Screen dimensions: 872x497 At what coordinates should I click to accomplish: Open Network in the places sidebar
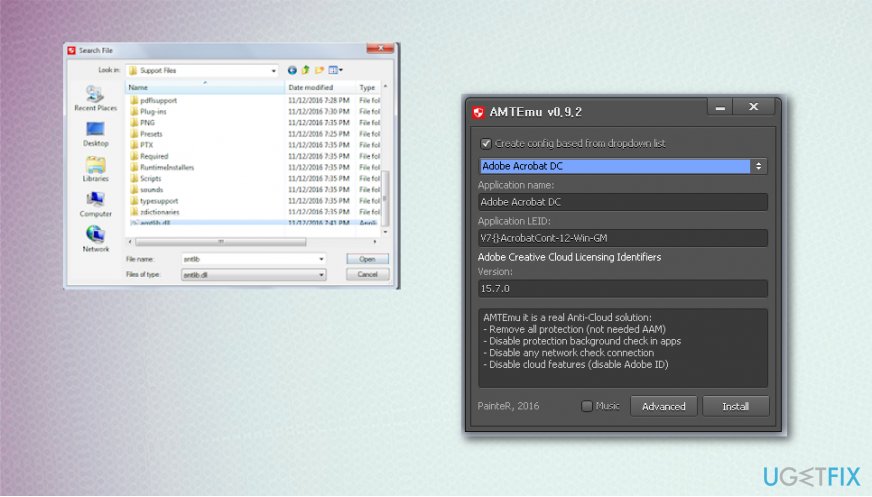pos(95,240)
